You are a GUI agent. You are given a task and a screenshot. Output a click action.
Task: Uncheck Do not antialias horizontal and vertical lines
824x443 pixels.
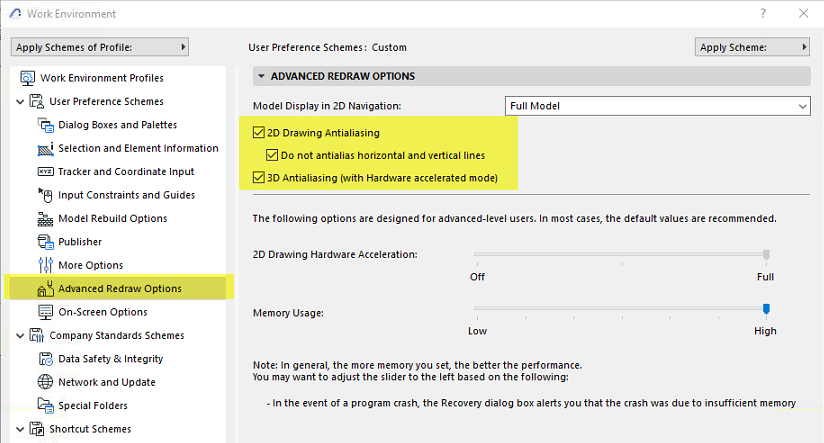pos(272,156)
